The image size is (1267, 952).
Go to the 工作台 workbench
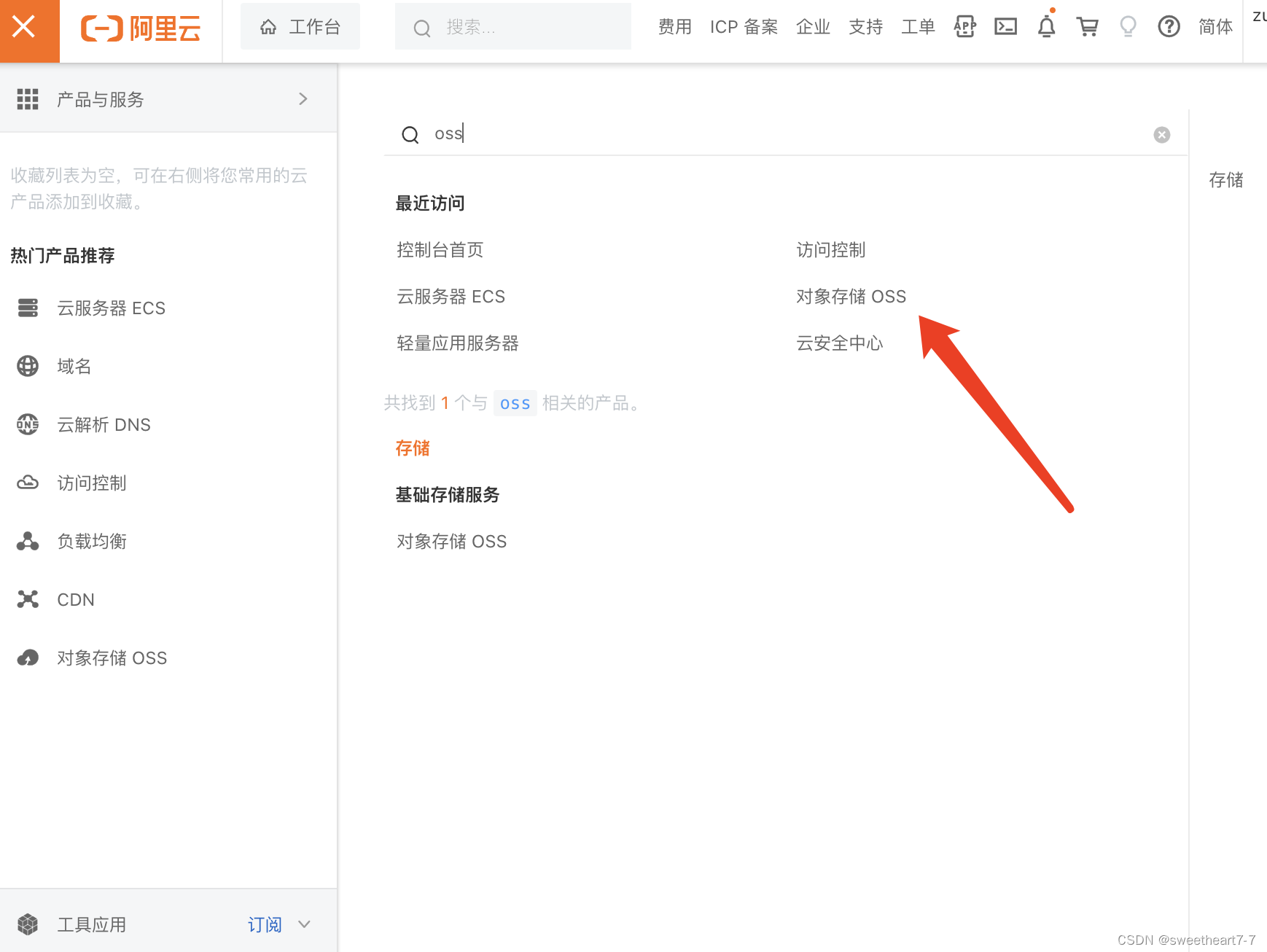[300, 27]
